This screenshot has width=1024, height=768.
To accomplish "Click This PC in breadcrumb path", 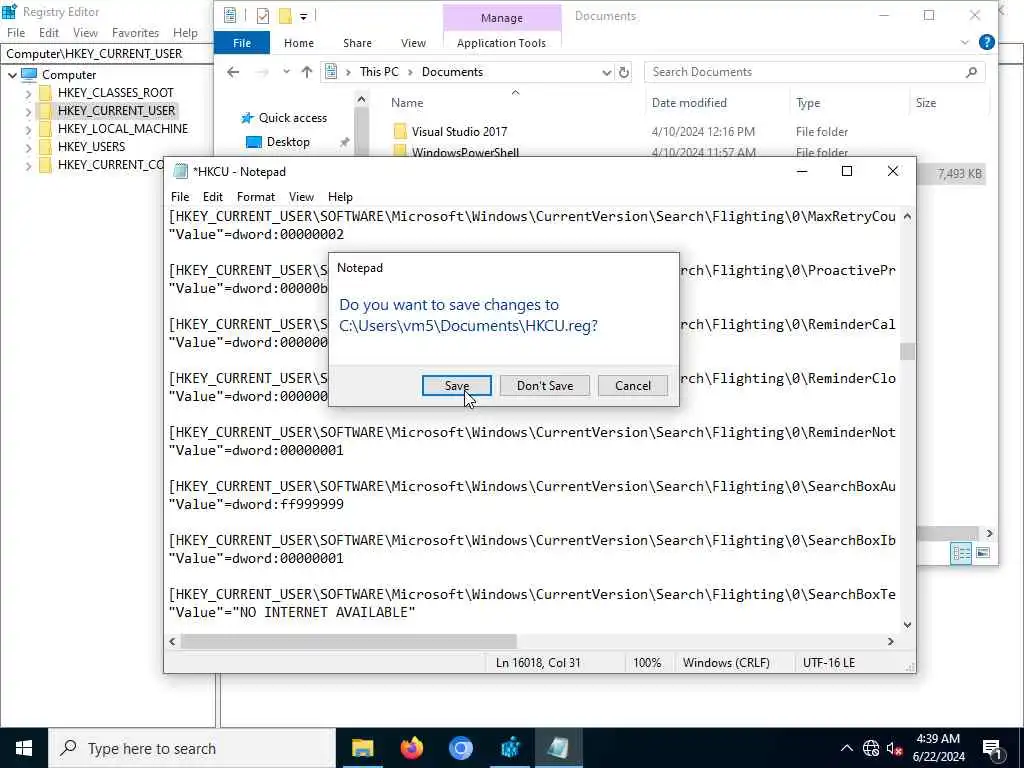I will 379,72.
